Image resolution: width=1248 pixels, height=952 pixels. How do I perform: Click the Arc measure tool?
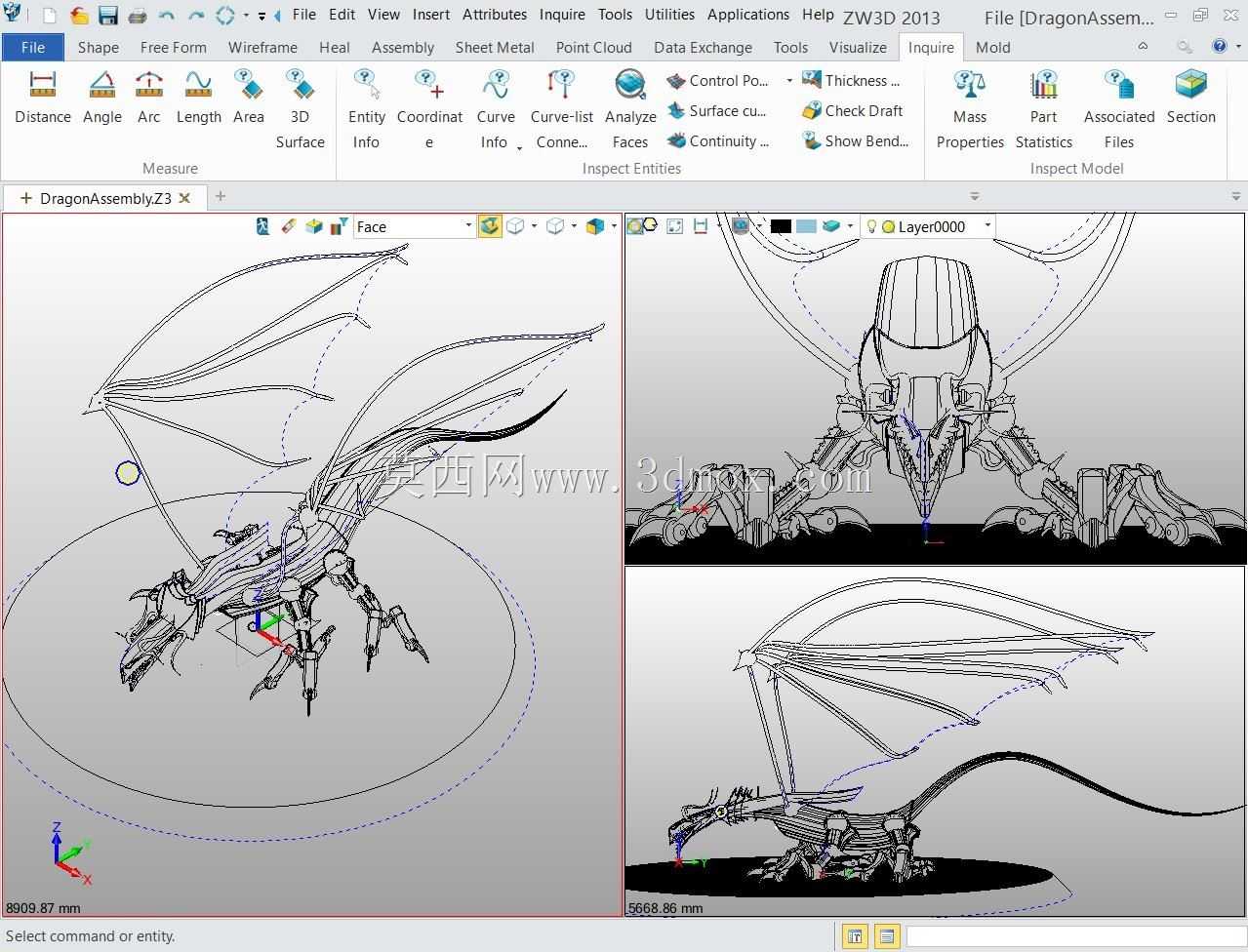(148, 99)
